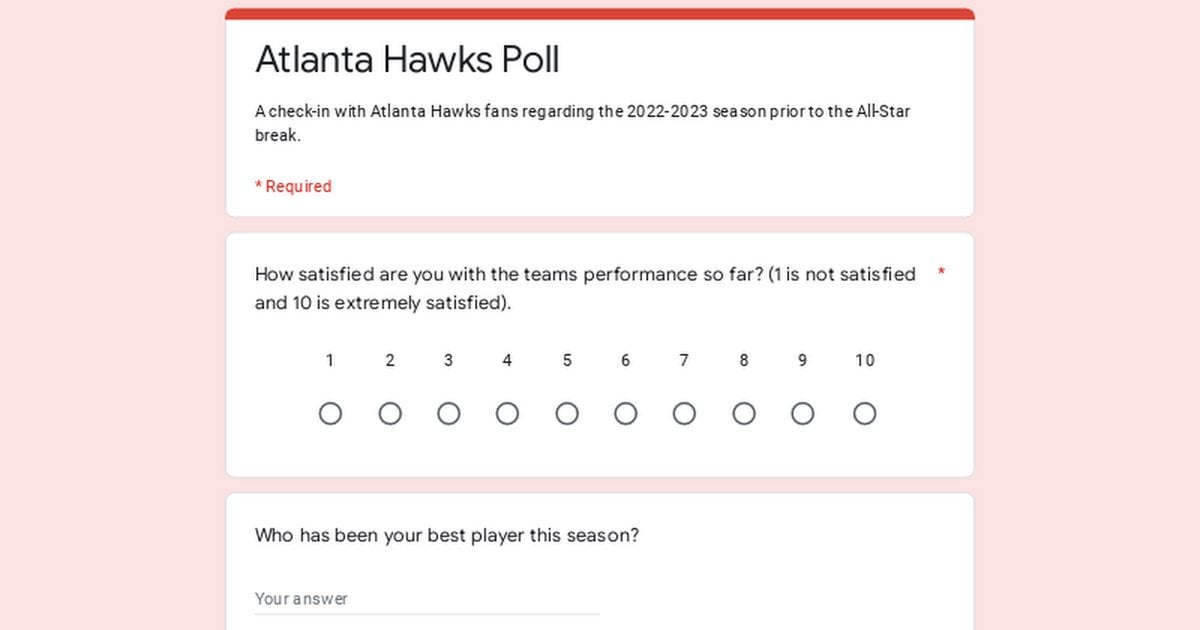Click the 'Who has been your best player' question
This screenshot has height=630, width=1200.
coord(447,535)
